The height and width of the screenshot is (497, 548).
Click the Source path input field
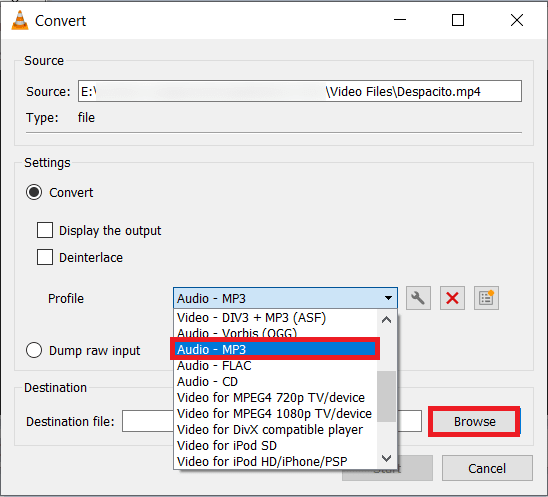[300, 91]
